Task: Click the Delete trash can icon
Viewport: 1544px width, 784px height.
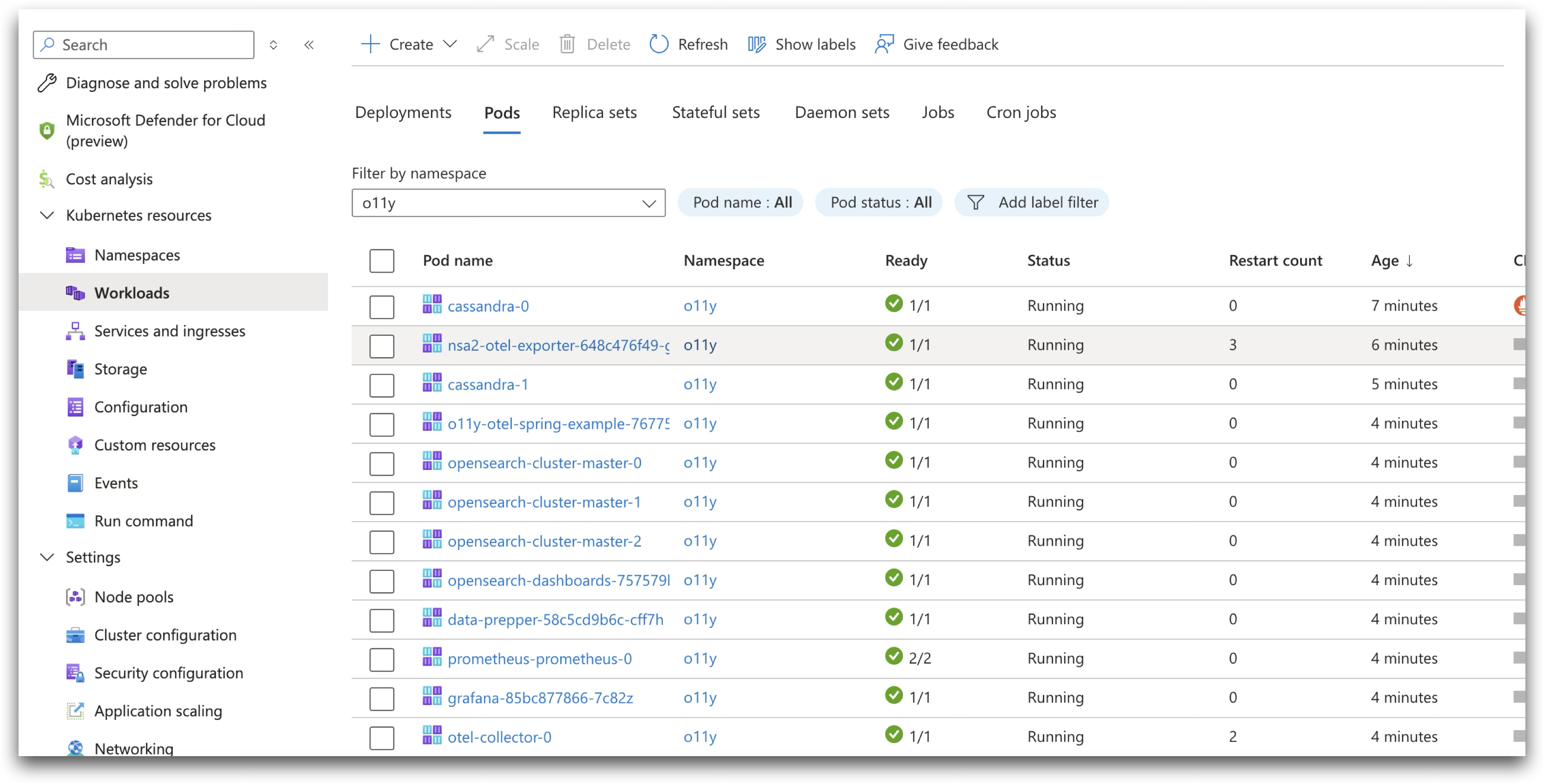Action: tap(567, 44)
